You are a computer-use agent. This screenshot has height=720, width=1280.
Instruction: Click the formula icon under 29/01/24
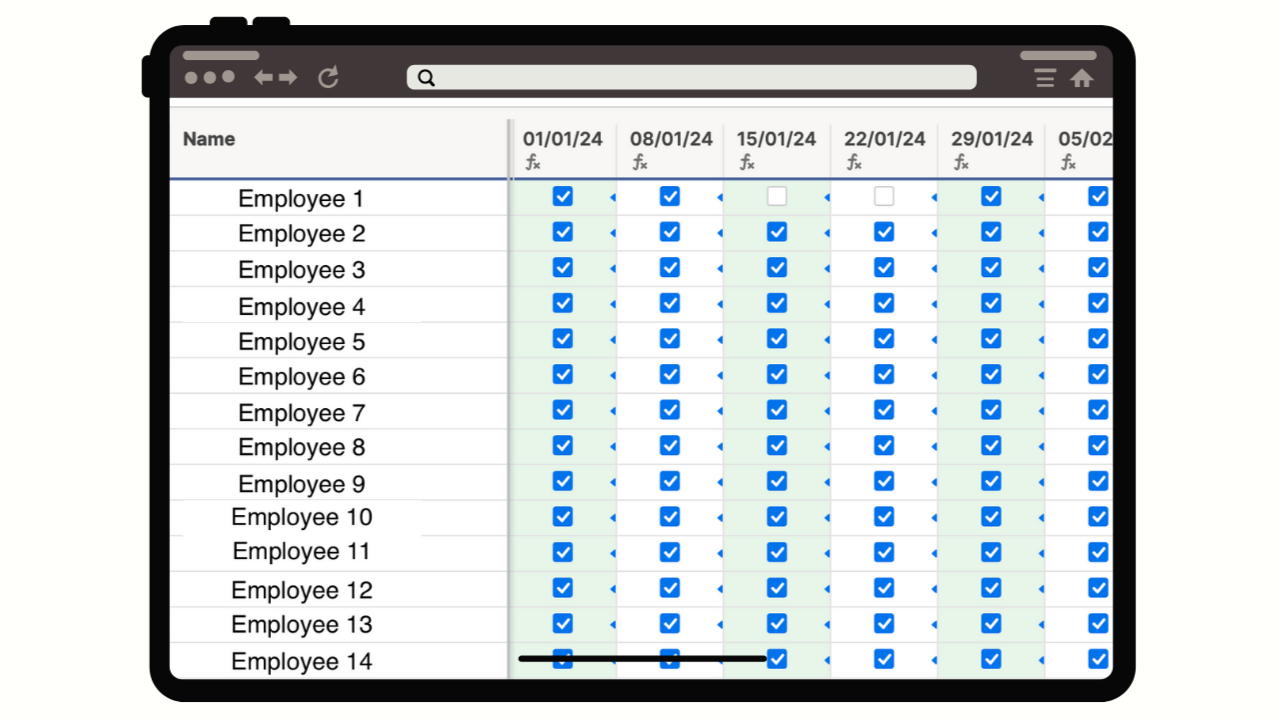tap(961, 162)
